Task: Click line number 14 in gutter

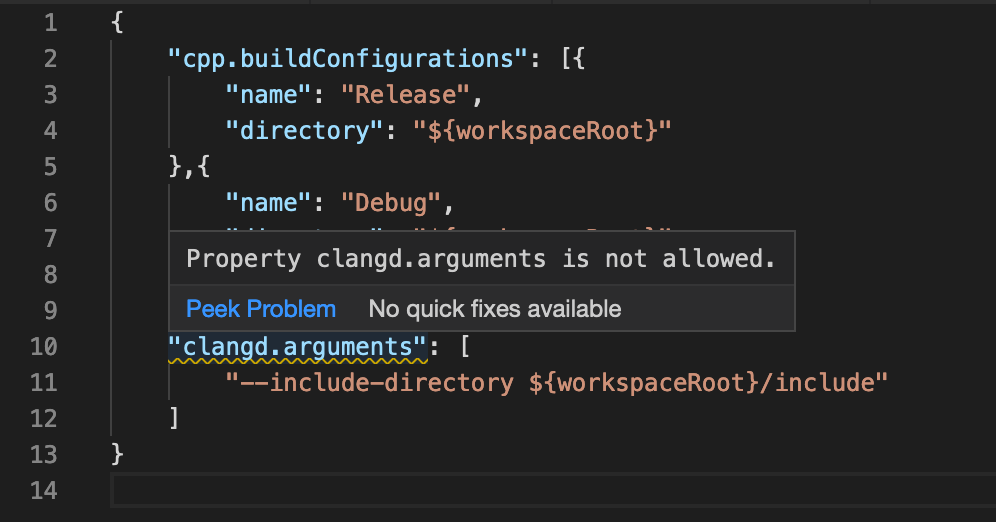Action: (x=44, y=490)
